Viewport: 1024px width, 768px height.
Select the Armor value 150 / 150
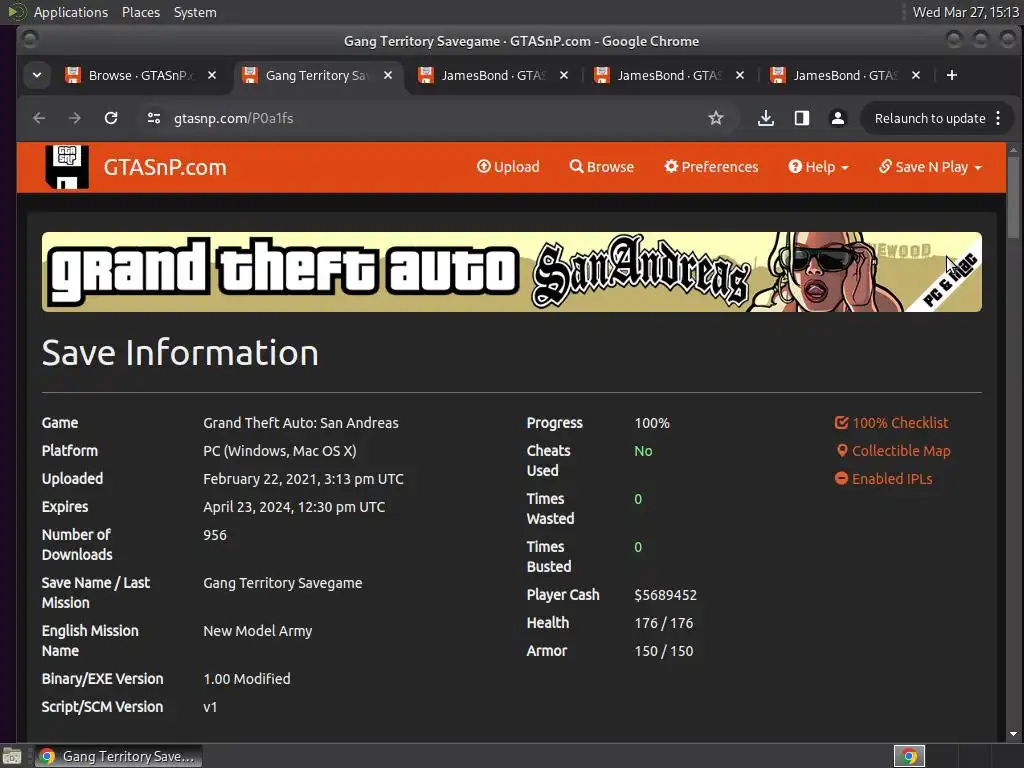coord(664,651)
